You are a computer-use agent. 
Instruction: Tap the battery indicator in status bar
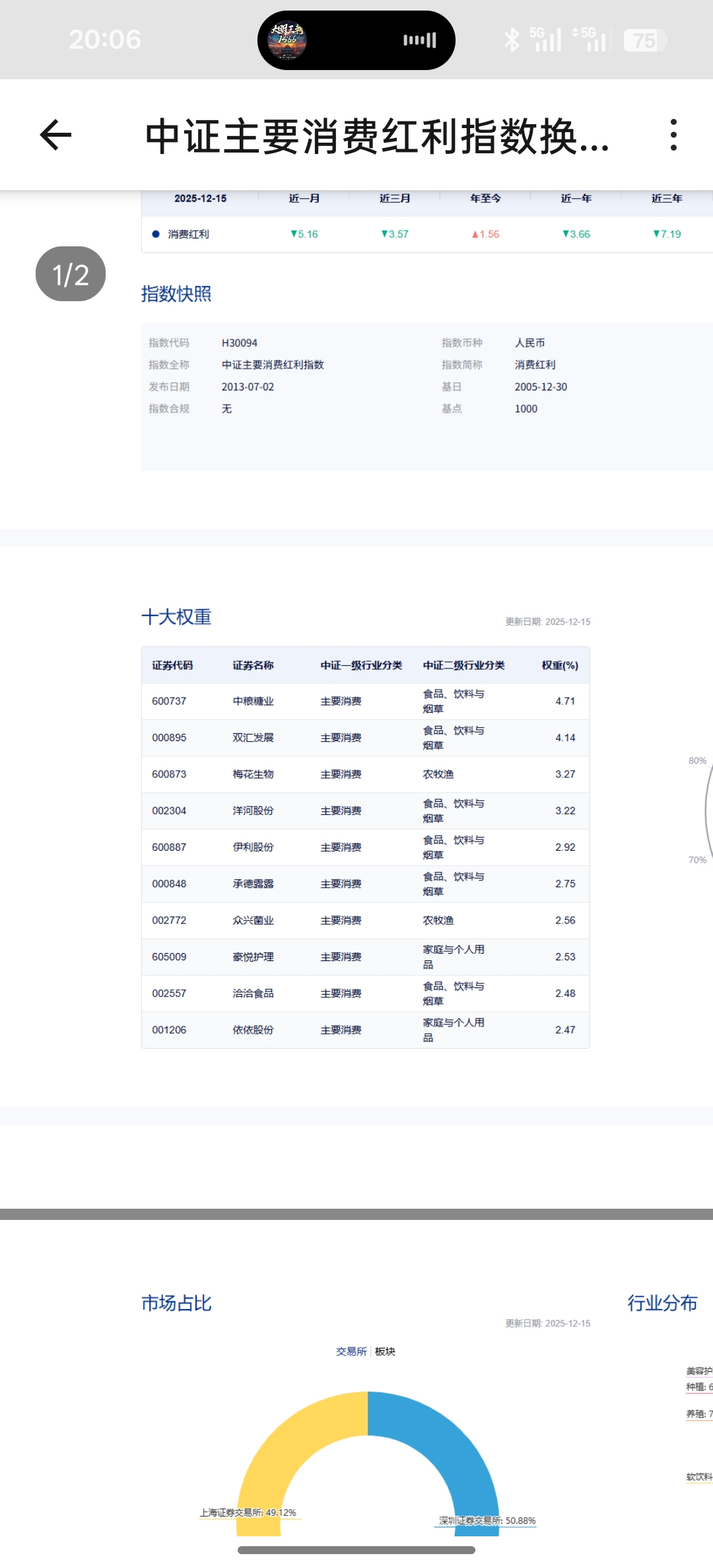pos(645,40)
